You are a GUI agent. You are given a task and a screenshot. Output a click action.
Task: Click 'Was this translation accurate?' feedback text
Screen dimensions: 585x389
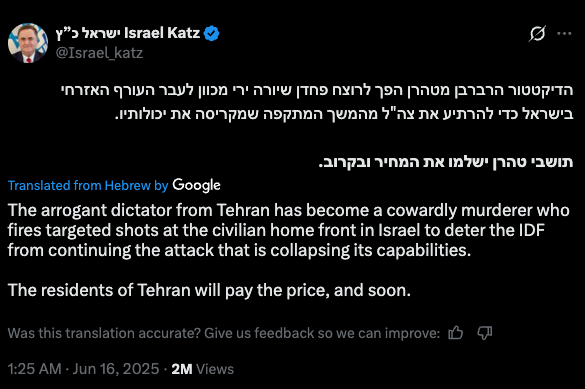click(224, 333)
